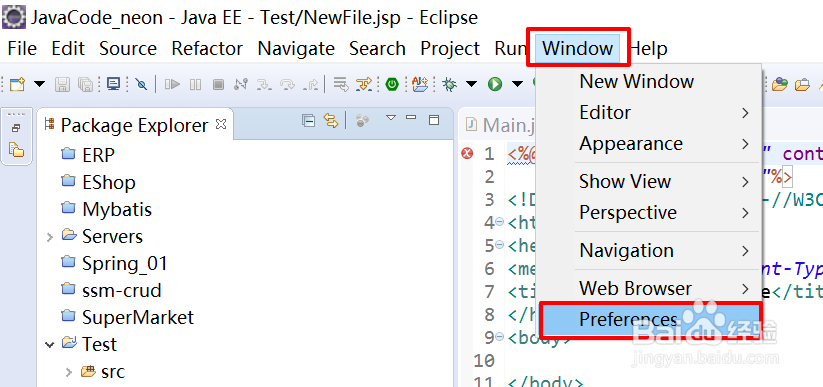Click the error marker on line 1
Image resolution: width=823 pixels, height=387 pixels.
467,153
